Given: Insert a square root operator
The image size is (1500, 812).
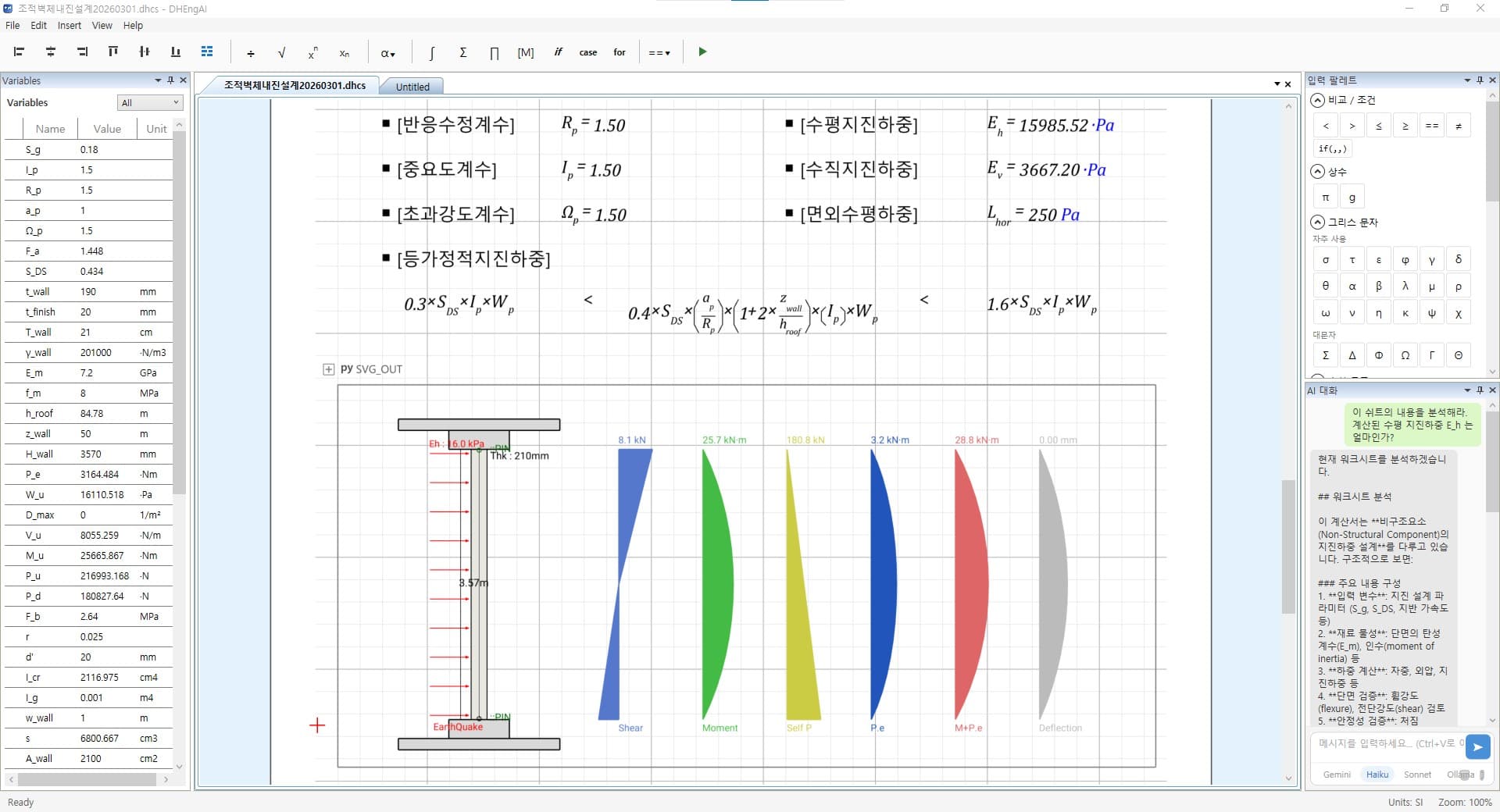Looking at the screenshot, I should [x=281, y=53].
